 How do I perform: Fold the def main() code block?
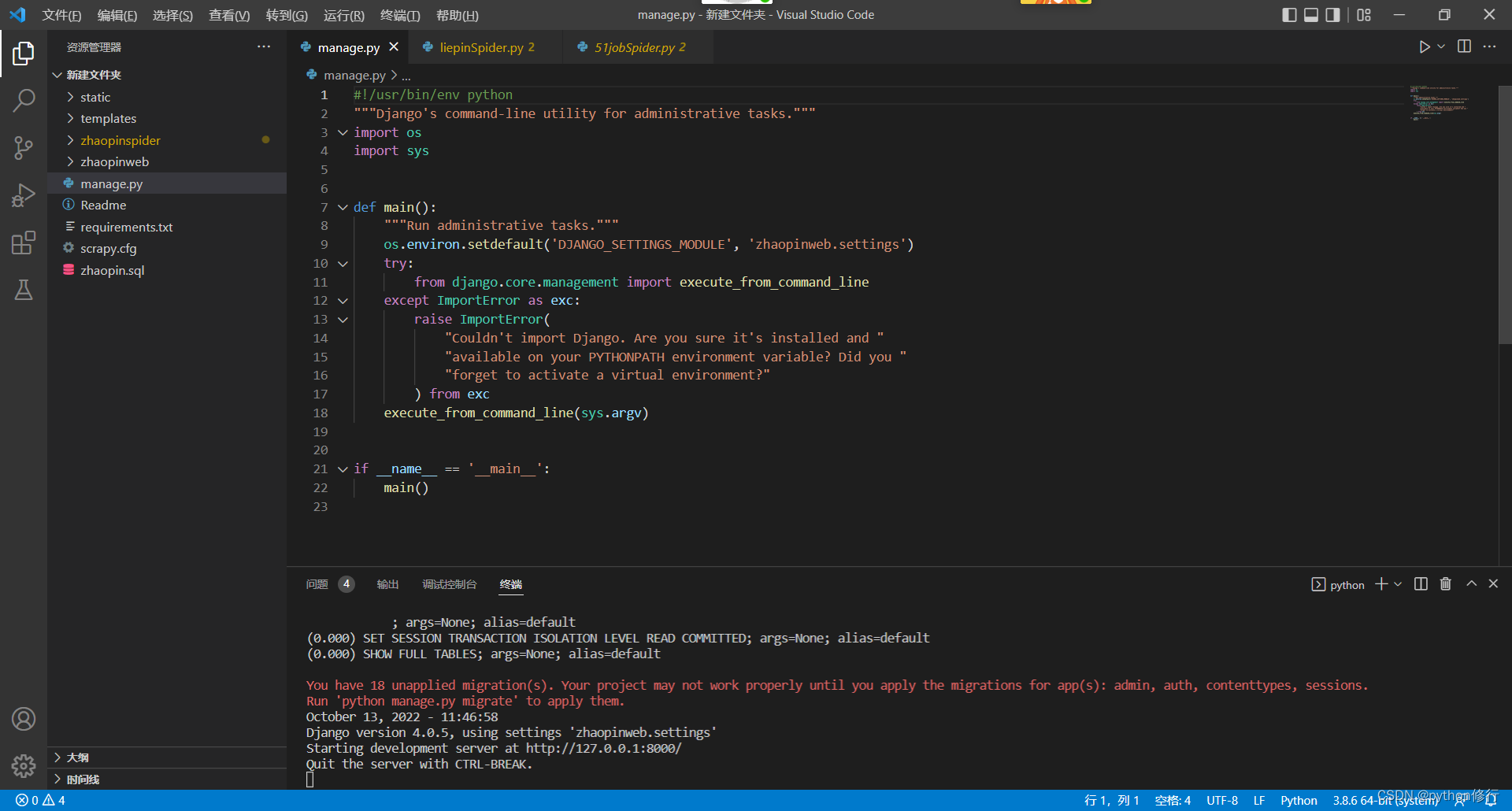(x=343, y=207)
